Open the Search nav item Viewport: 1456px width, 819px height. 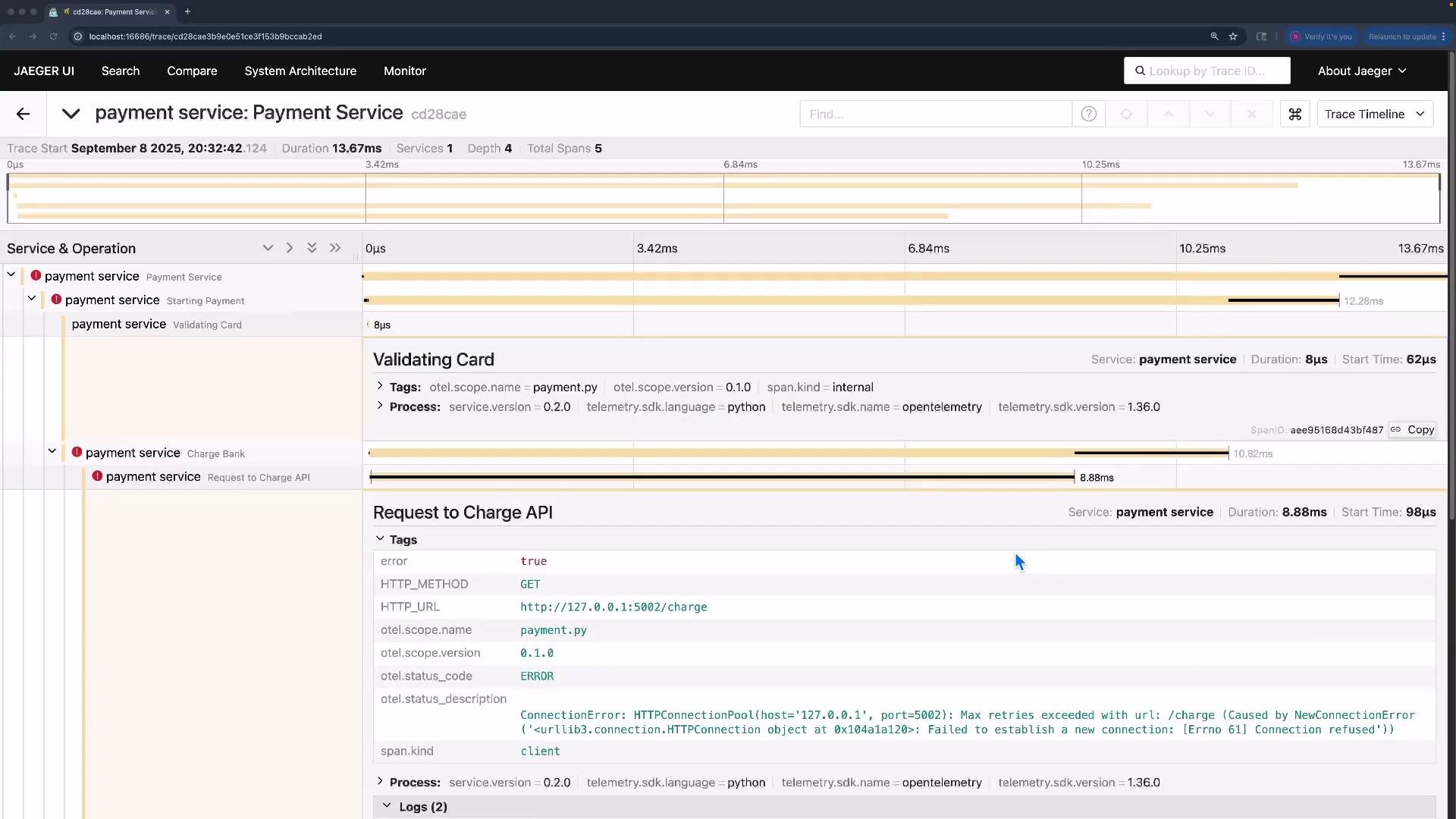click(x=121, y=71)
